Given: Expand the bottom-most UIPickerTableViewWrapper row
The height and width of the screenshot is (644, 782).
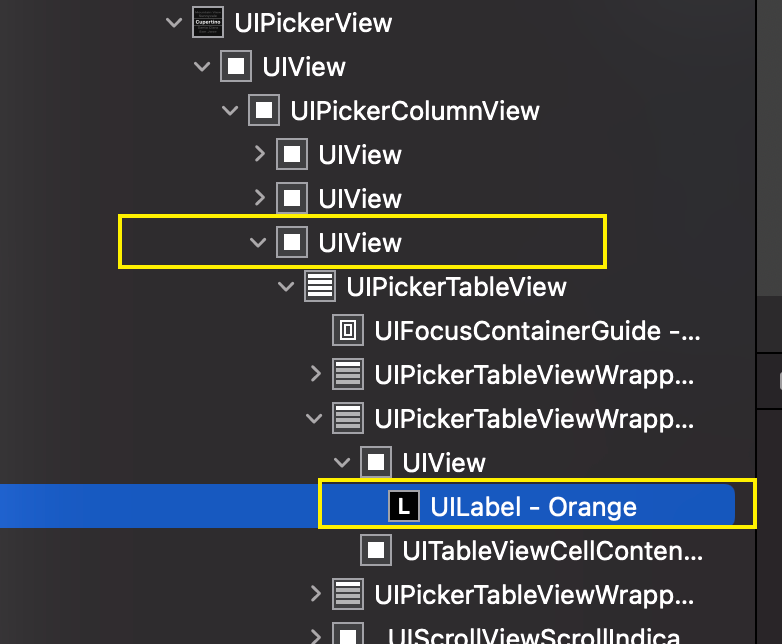Looking at the screenshot, I should 316,594.
